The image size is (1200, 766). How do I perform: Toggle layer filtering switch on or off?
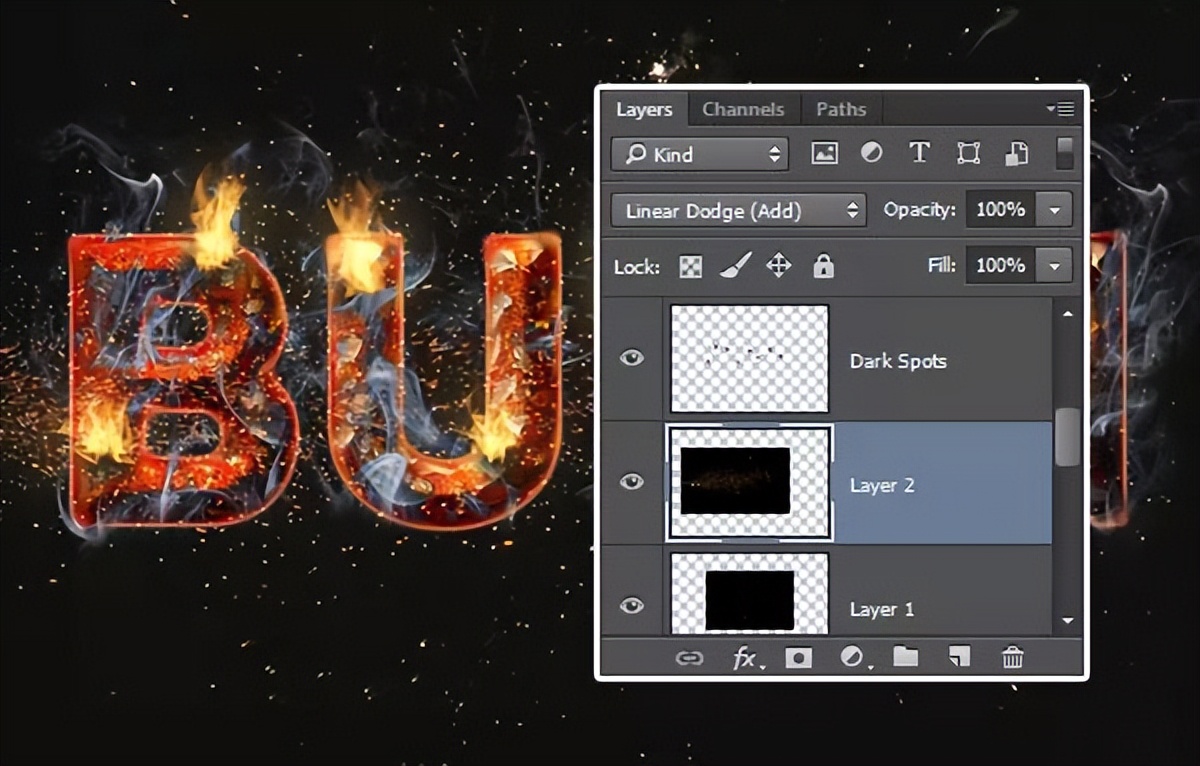[1066, 153]
